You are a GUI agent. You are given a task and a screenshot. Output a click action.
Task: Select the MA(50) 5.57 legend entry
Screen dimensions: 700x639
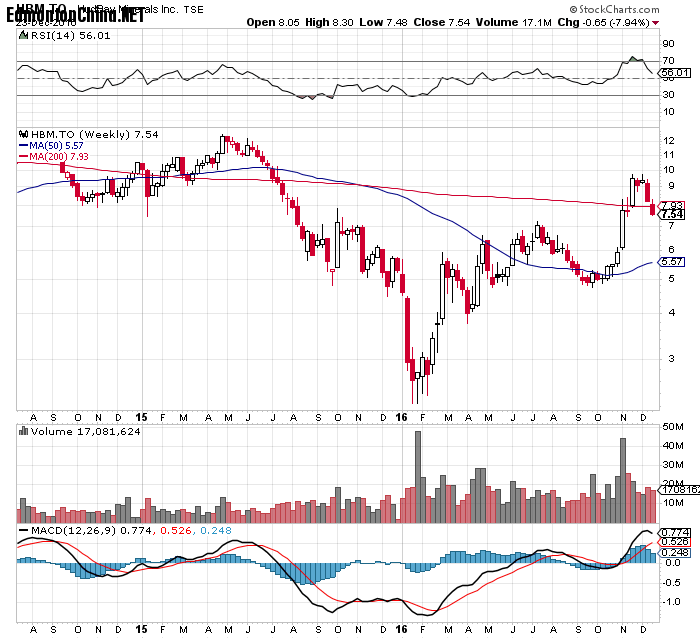(x=51, y=146)
